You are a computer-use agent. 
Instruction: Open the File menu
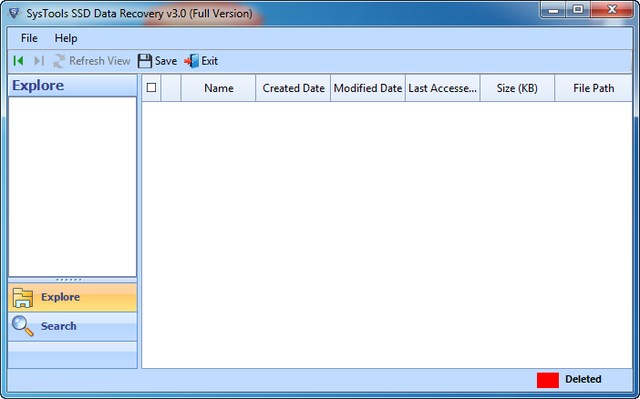point(29,38)
